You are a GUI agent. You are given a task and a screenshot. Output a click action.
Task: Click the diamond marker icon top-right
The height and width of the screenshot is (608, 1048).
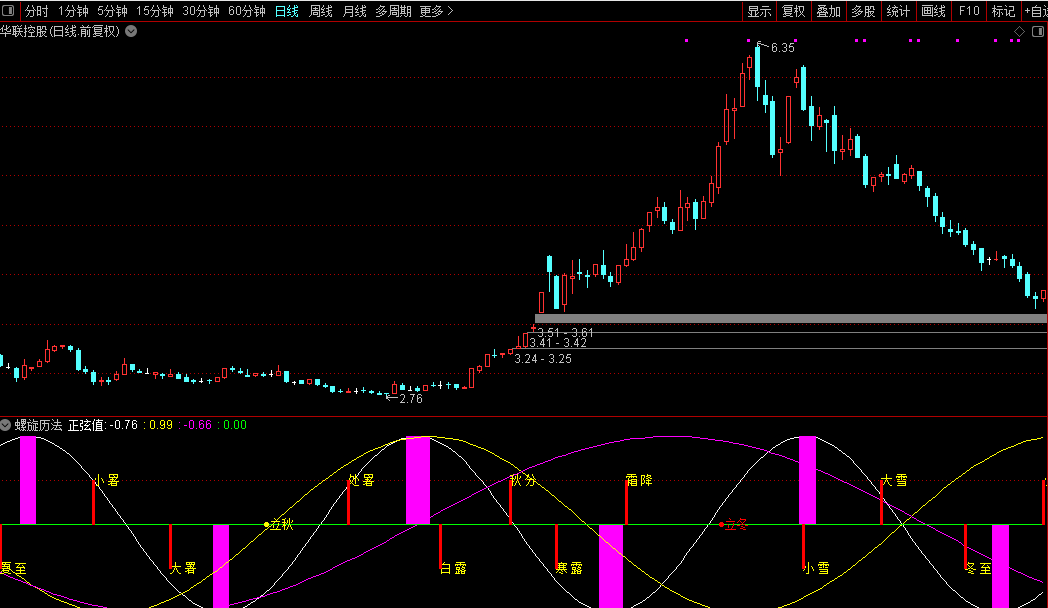coord(1019,31)
